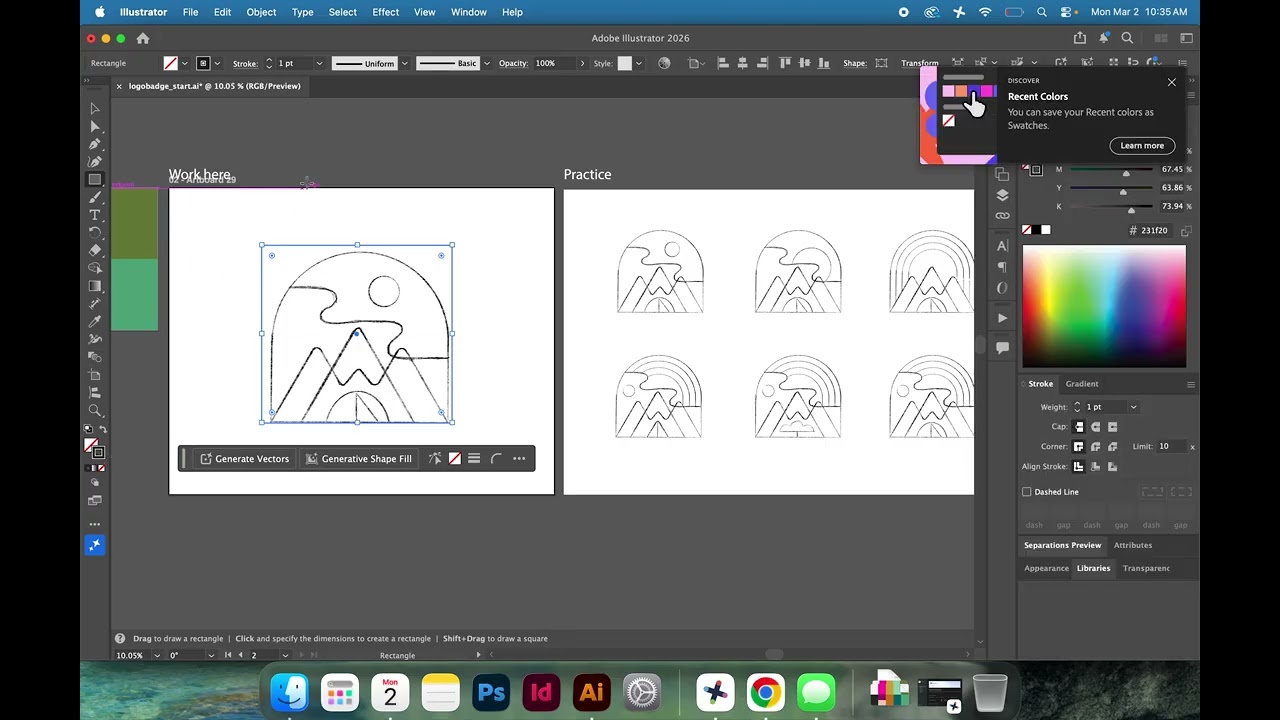The width and height of the screenshot is (1280, 720).
Task: Enable the Dashed Line checkbox
Action: point(1027,492)
